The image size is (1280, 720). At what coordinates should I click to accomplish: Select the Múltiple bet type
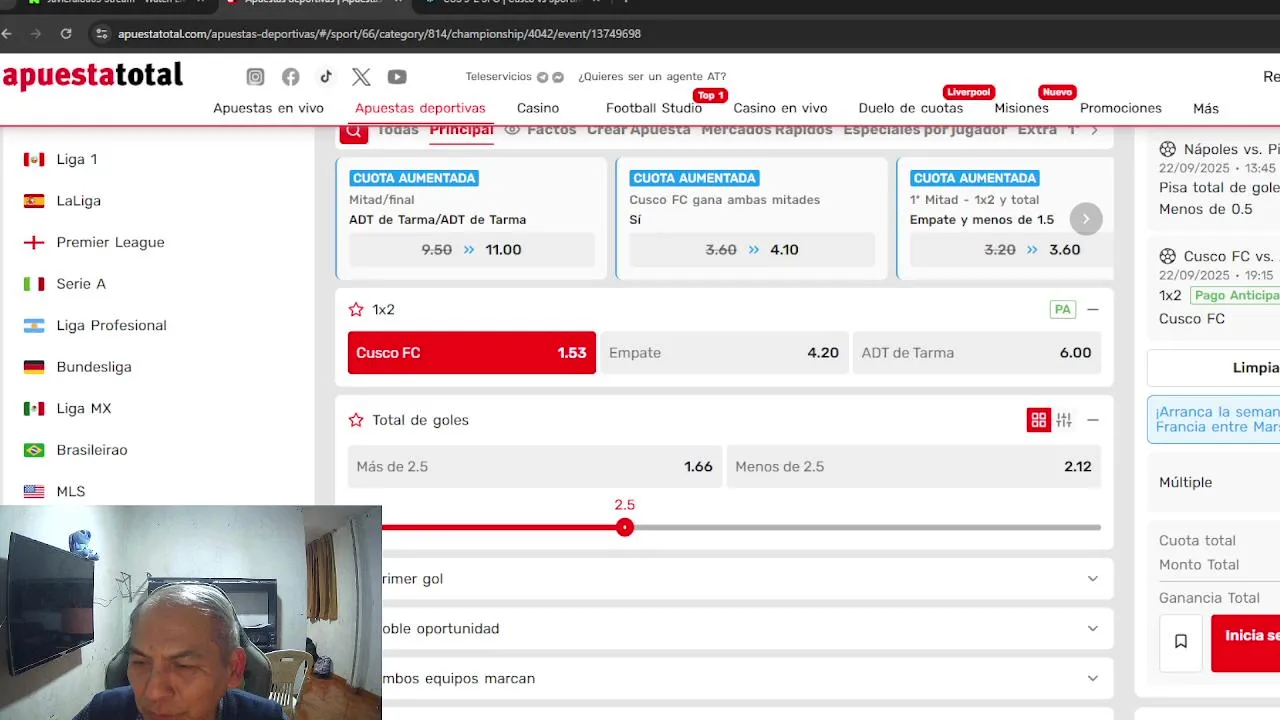1185,482
